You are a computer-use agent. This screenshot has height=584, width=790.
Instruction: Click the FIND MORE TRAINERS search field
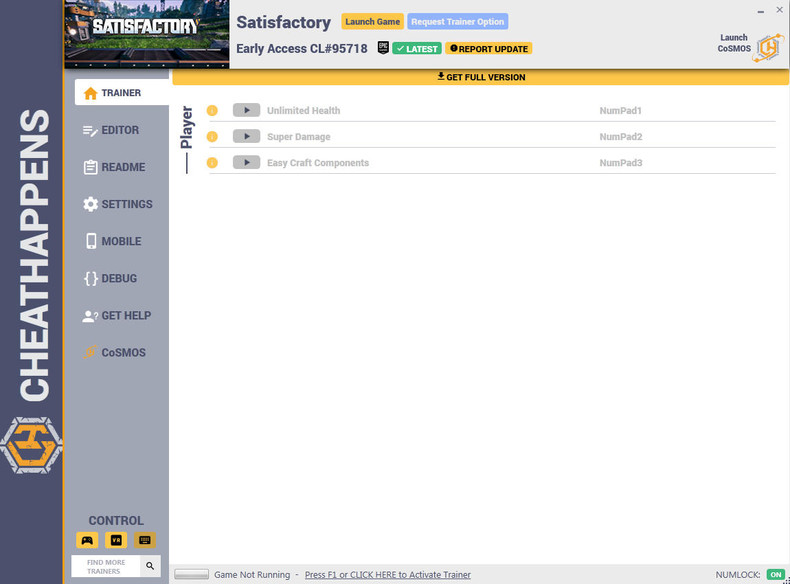tap(106, 566)
